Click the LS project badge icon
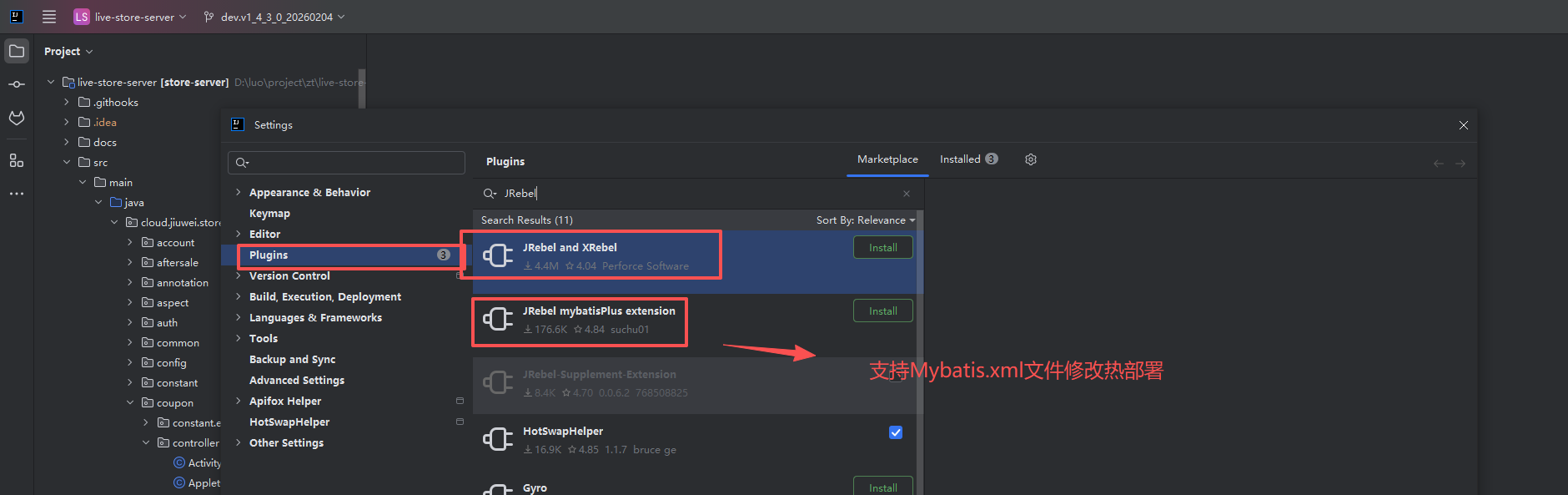The height and width of the screenshot is (495, 1568). pos(82,17)
